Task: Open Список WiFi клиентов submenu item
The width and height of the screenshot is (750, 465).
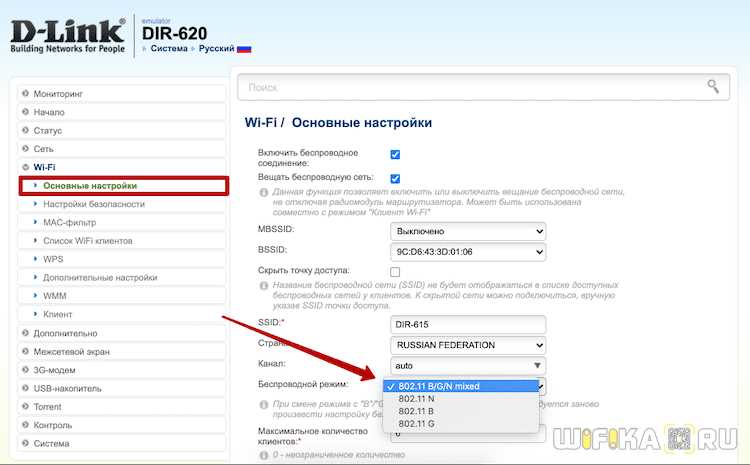Action: pos(122,241)
